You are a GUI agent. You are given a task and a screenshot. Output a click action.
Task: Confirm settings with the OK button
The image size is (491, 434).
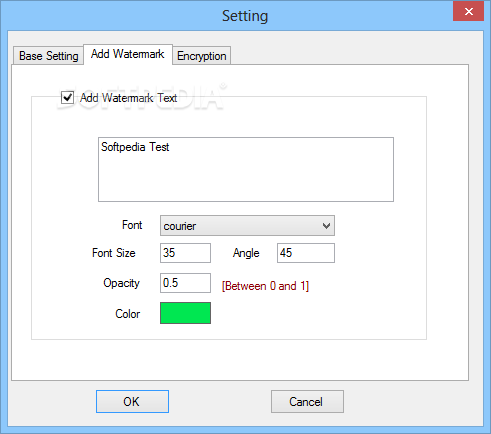pyautogui.click(x=132, y=401)
